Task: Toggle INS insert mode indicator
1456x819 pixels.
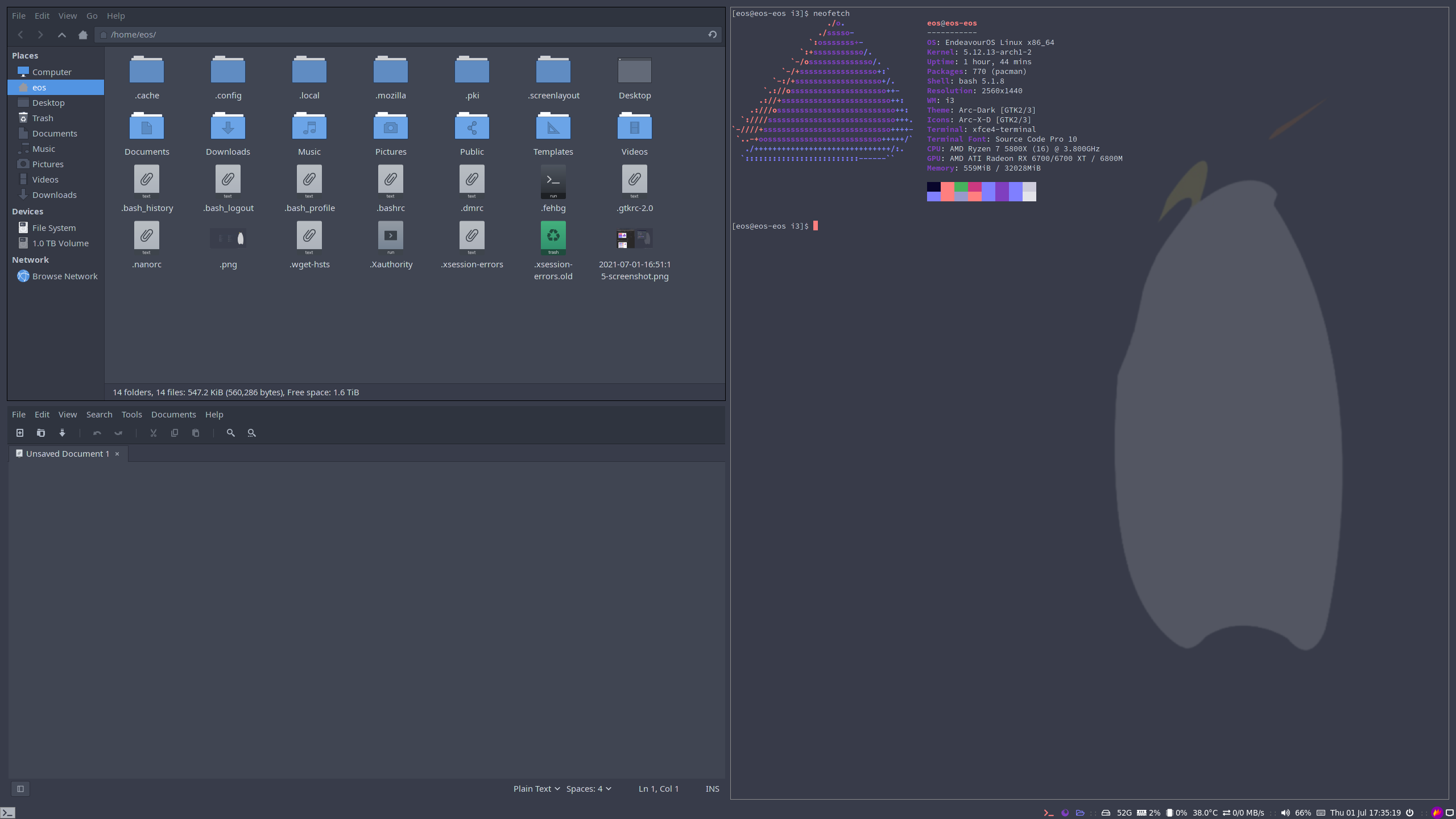Action: pyautogui.click(x=713, y=789)
